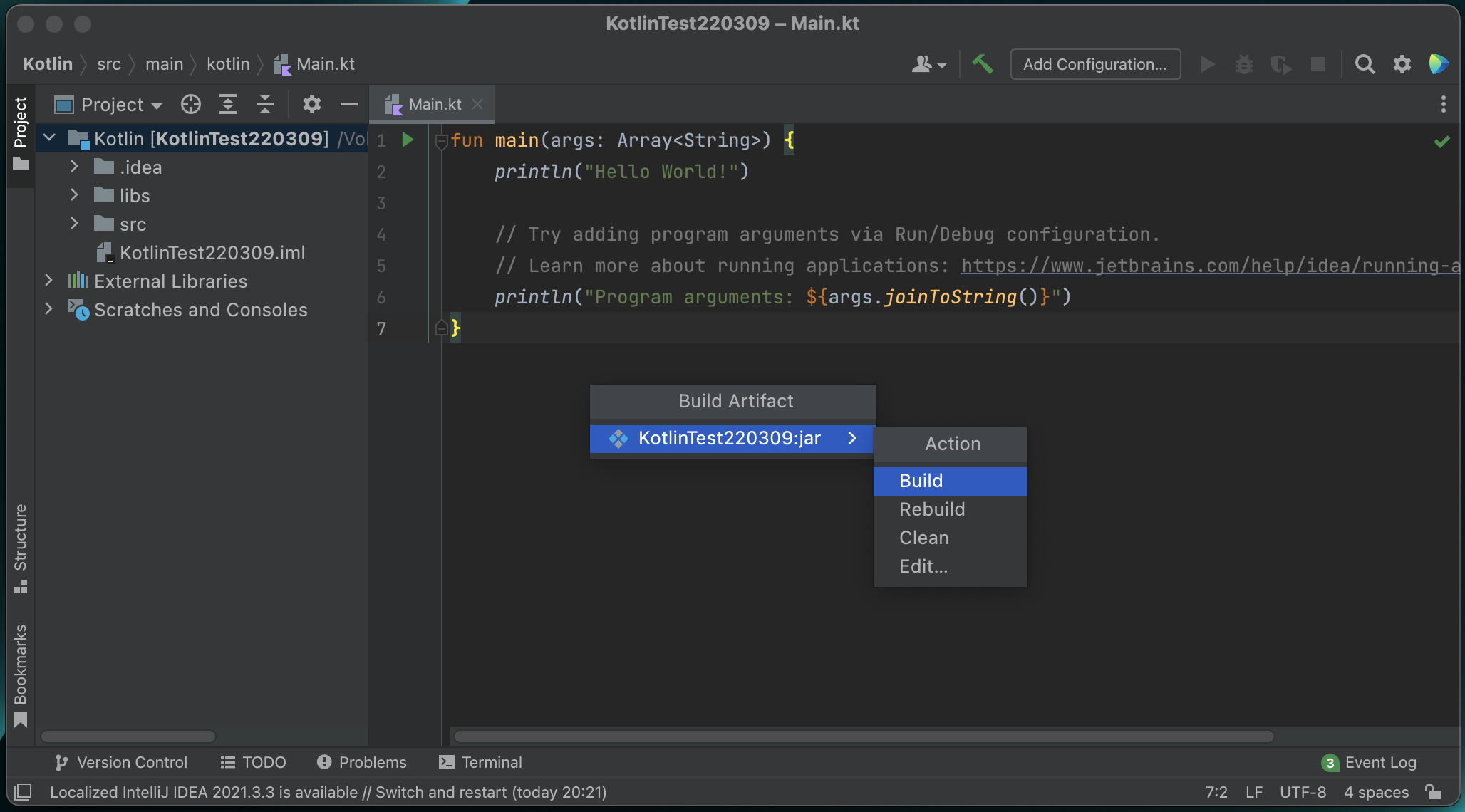Expand Scratches and Consoles node
The width and height of the screenshot is (1465, 812).
click(48, 308)
